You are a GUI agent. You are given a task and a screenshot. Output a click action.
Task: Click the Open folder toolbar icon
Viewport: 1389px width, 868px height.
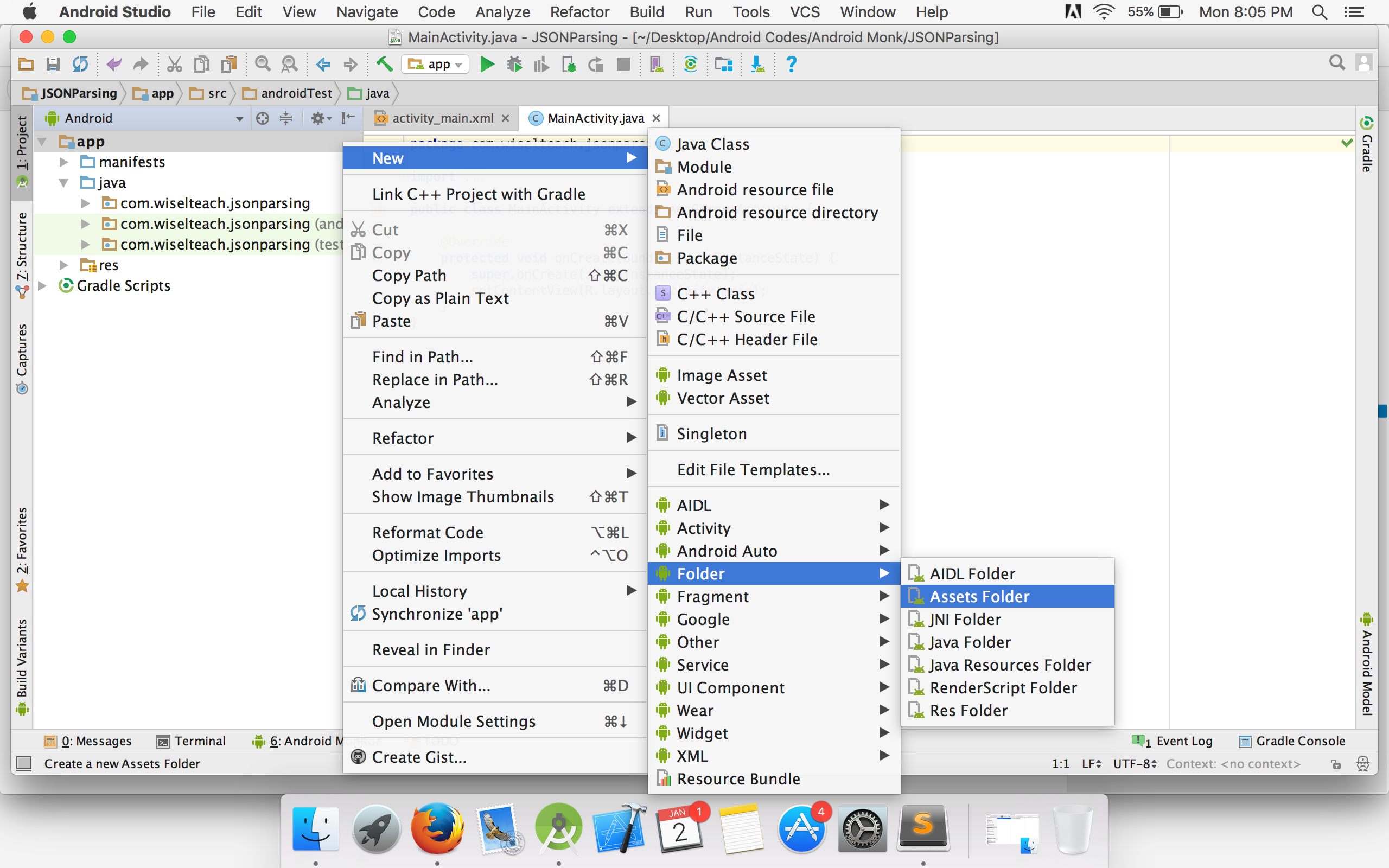(26, 65)
